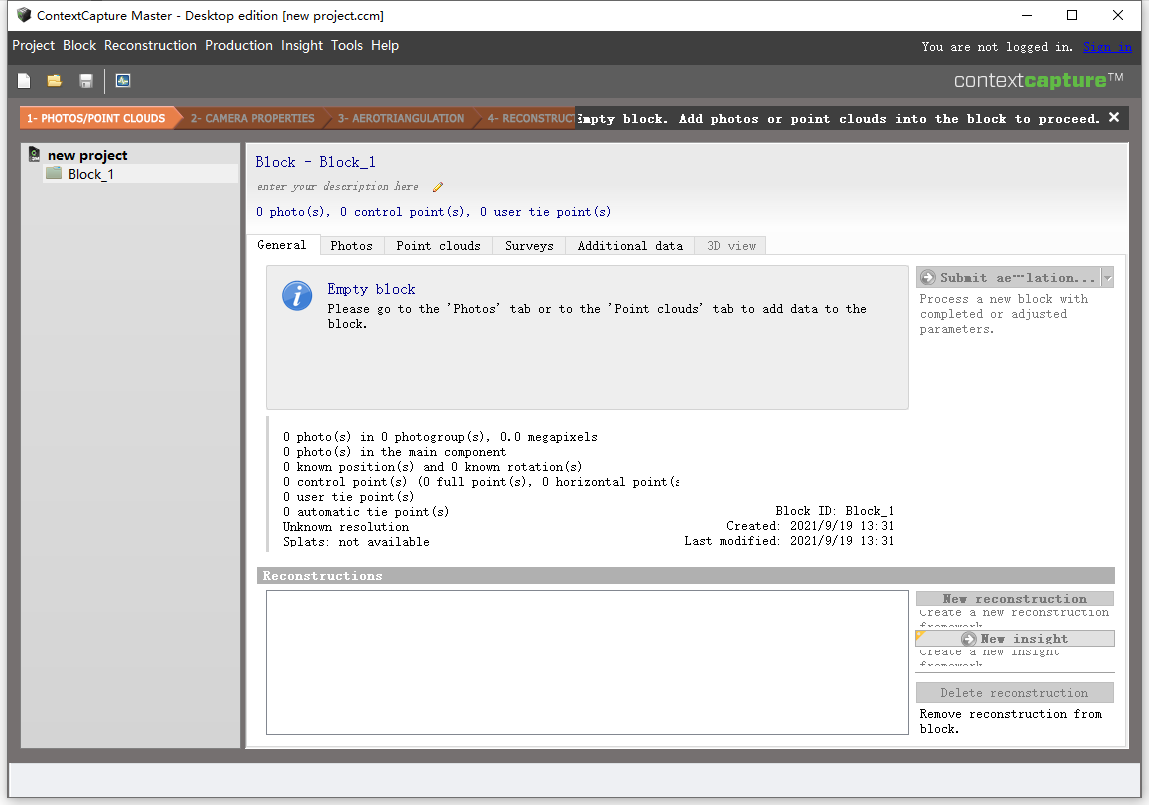This screenshot has height=805, width=1149.
Task: Click 'Block ID: Block_1' text
Action: tap(835, 511)
